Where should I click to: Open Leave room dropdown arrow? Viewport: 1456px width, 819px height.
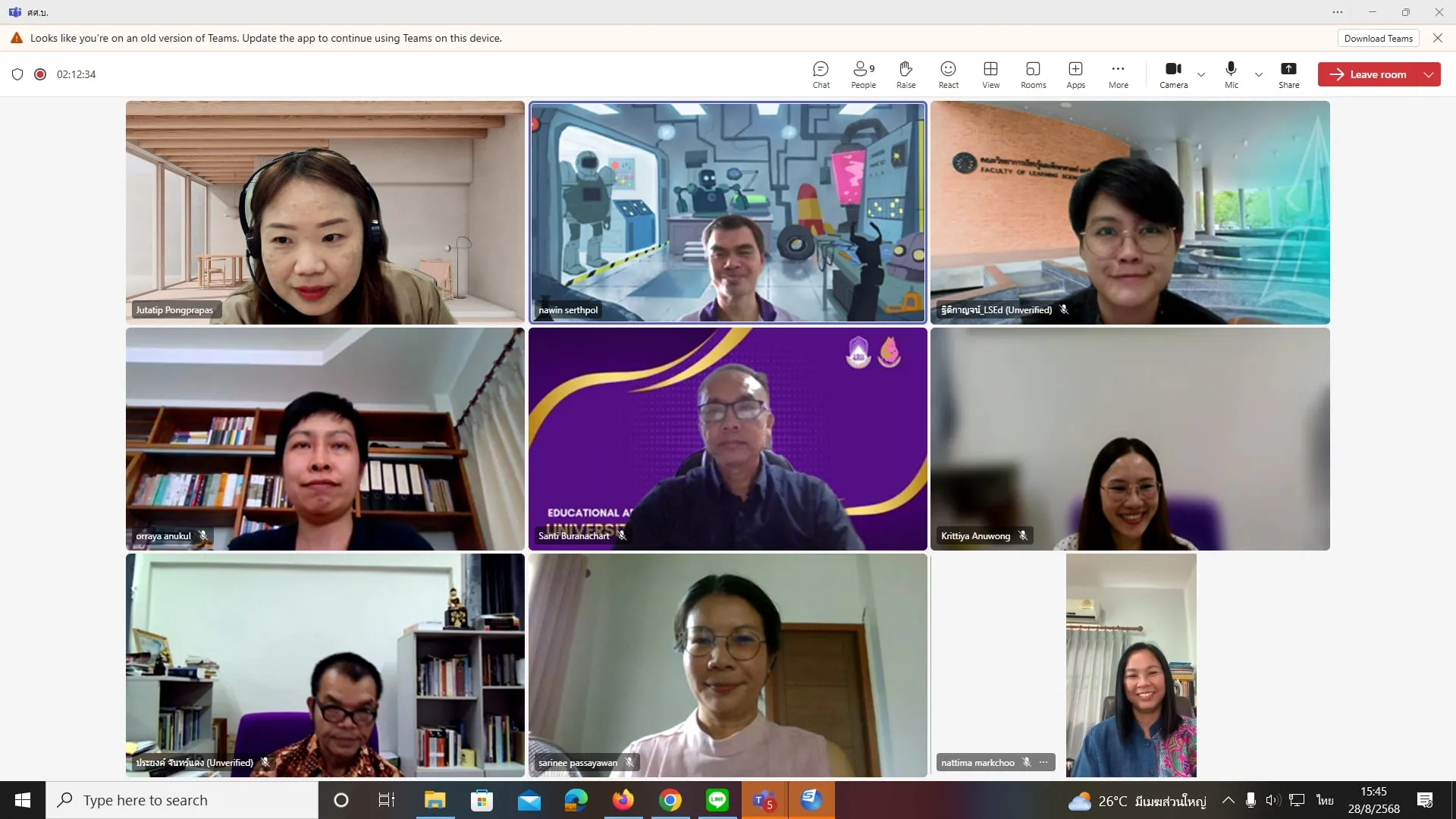[1429, 74]
